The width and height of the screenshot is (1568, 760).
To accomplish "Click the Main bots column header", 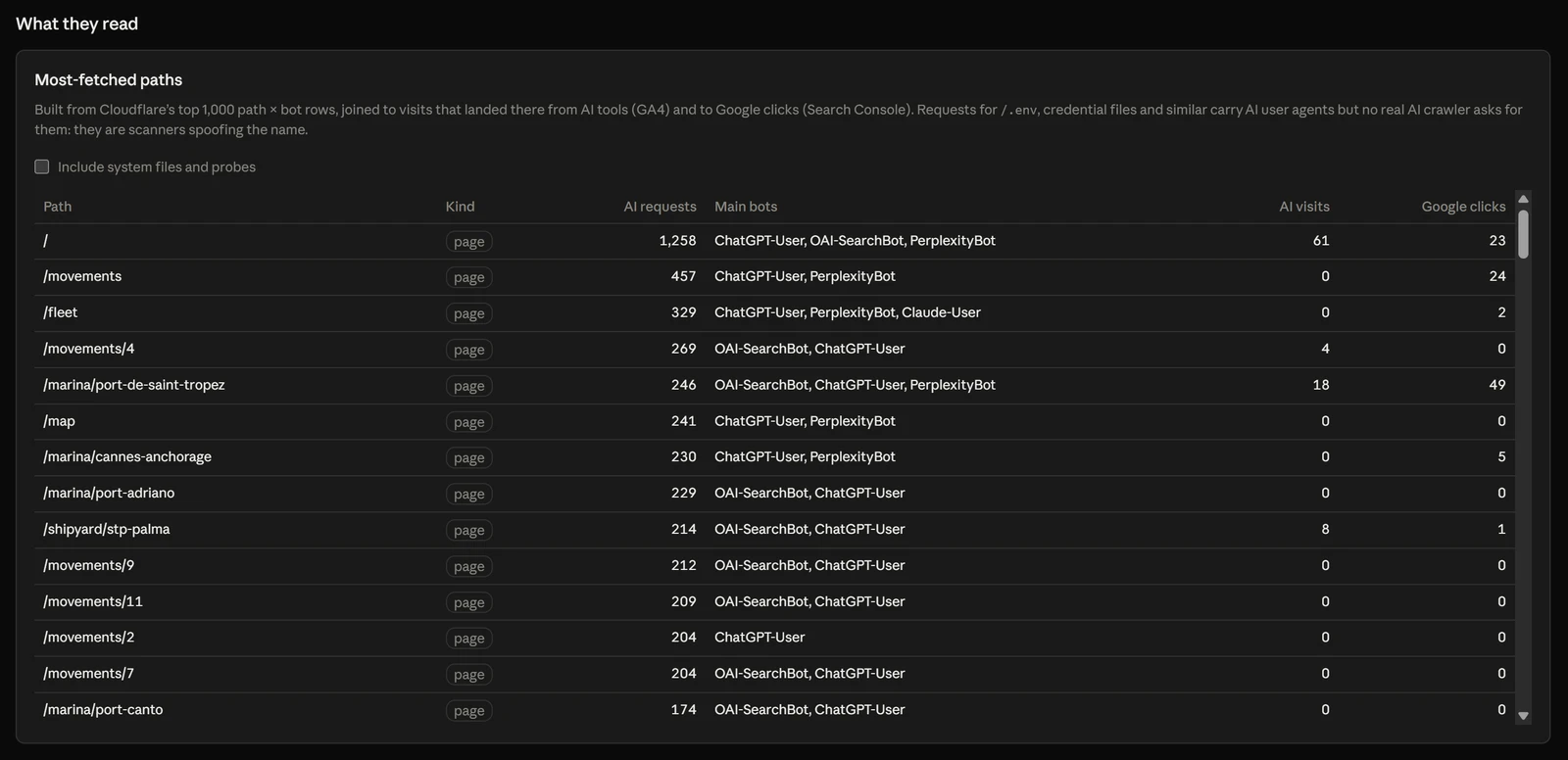I will click(746, 207).
